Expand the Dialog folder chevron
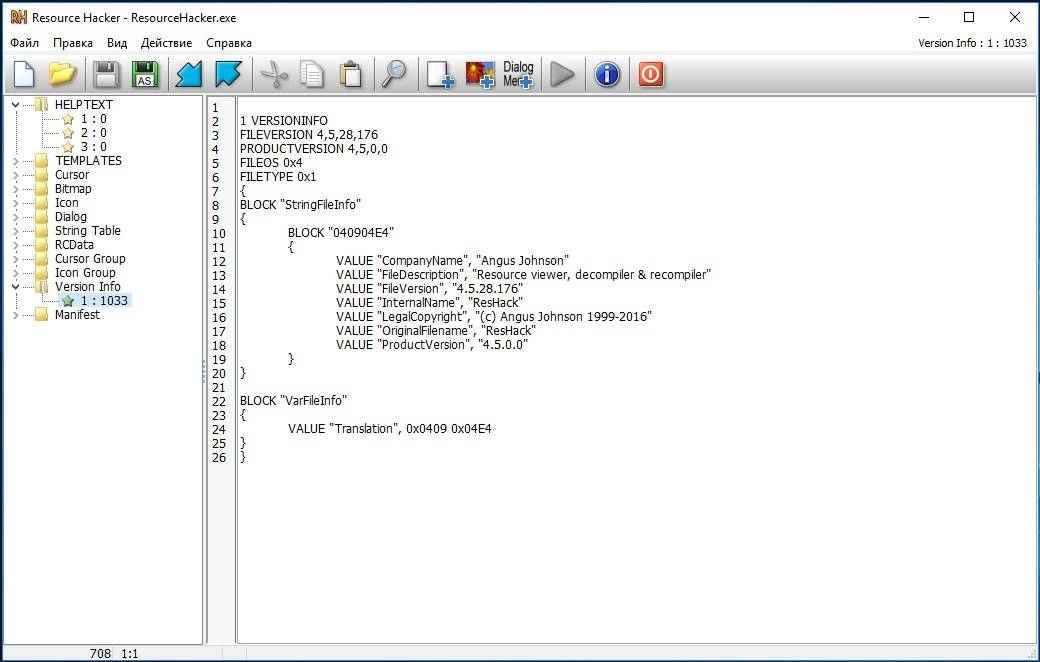 pyautogui.click(x=15, y=217)
